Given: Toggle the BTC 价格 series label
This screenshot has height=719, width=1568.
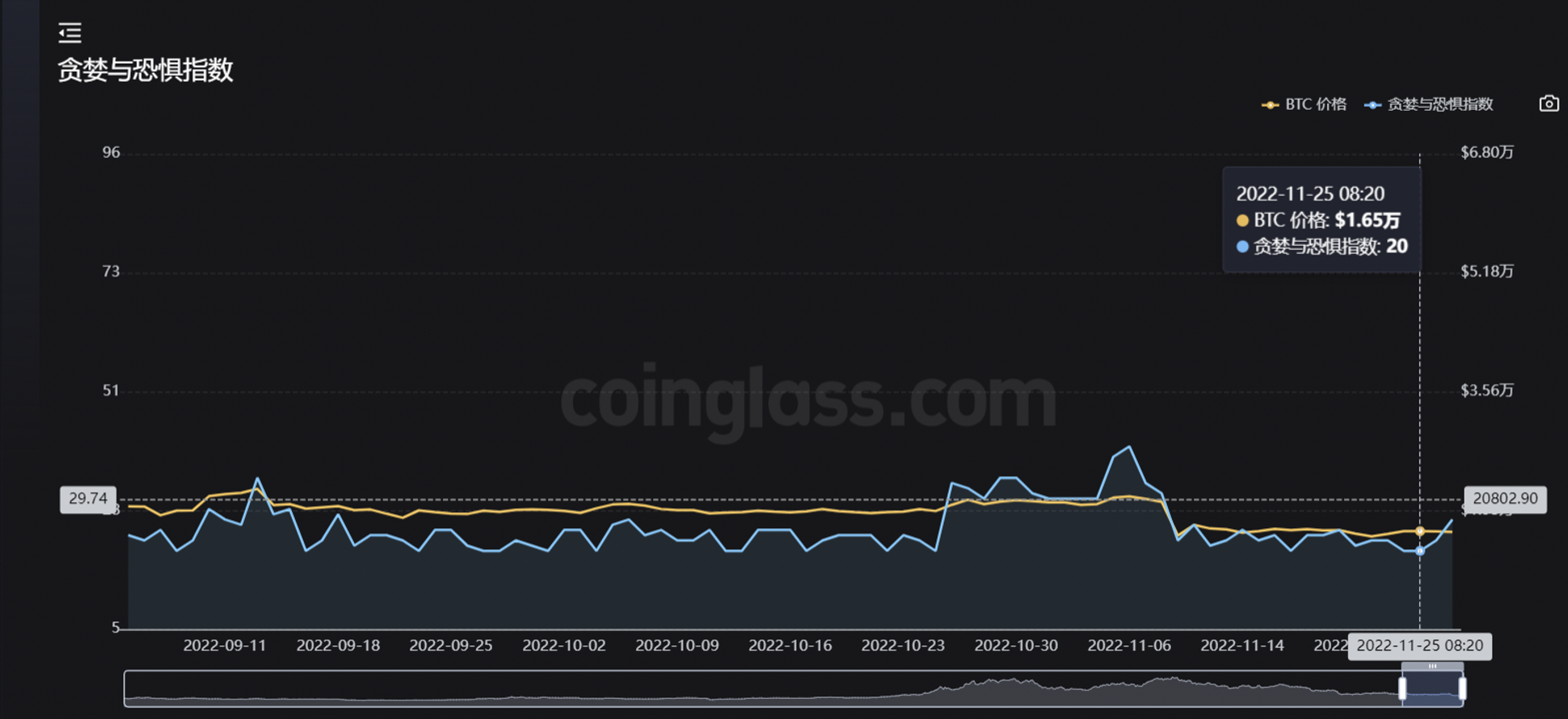Looking at the screenshot, I should click(x=1316, y=104).
